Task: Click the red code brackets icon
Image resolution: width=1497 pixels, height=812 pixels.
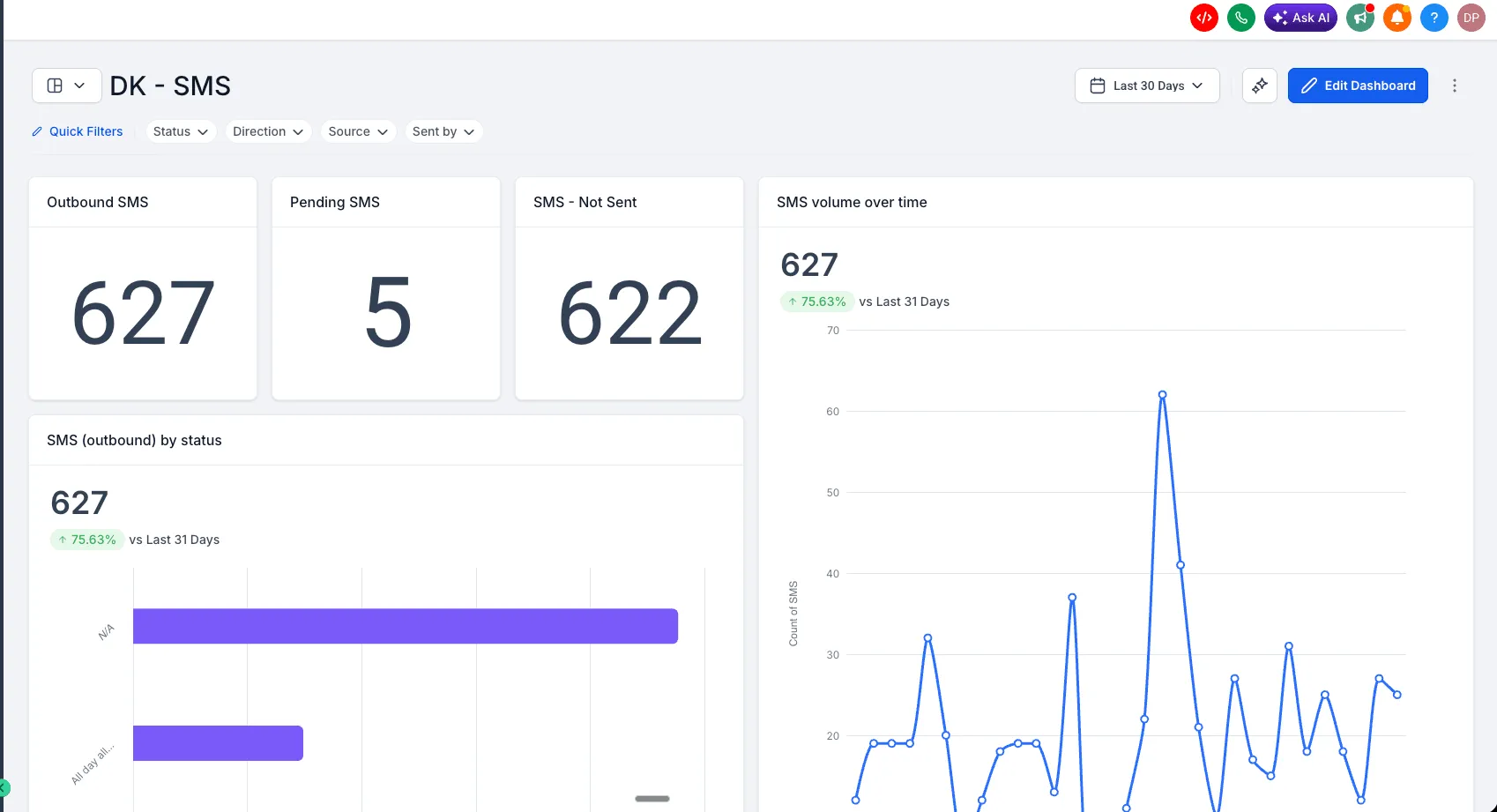Action: coord(1204,18)
